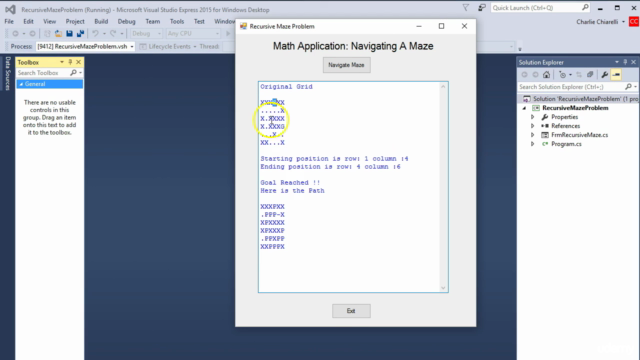The image size is (640, 360).
Task: Open the Project menu
Action: pyautogui.click(x=75, y=21)
